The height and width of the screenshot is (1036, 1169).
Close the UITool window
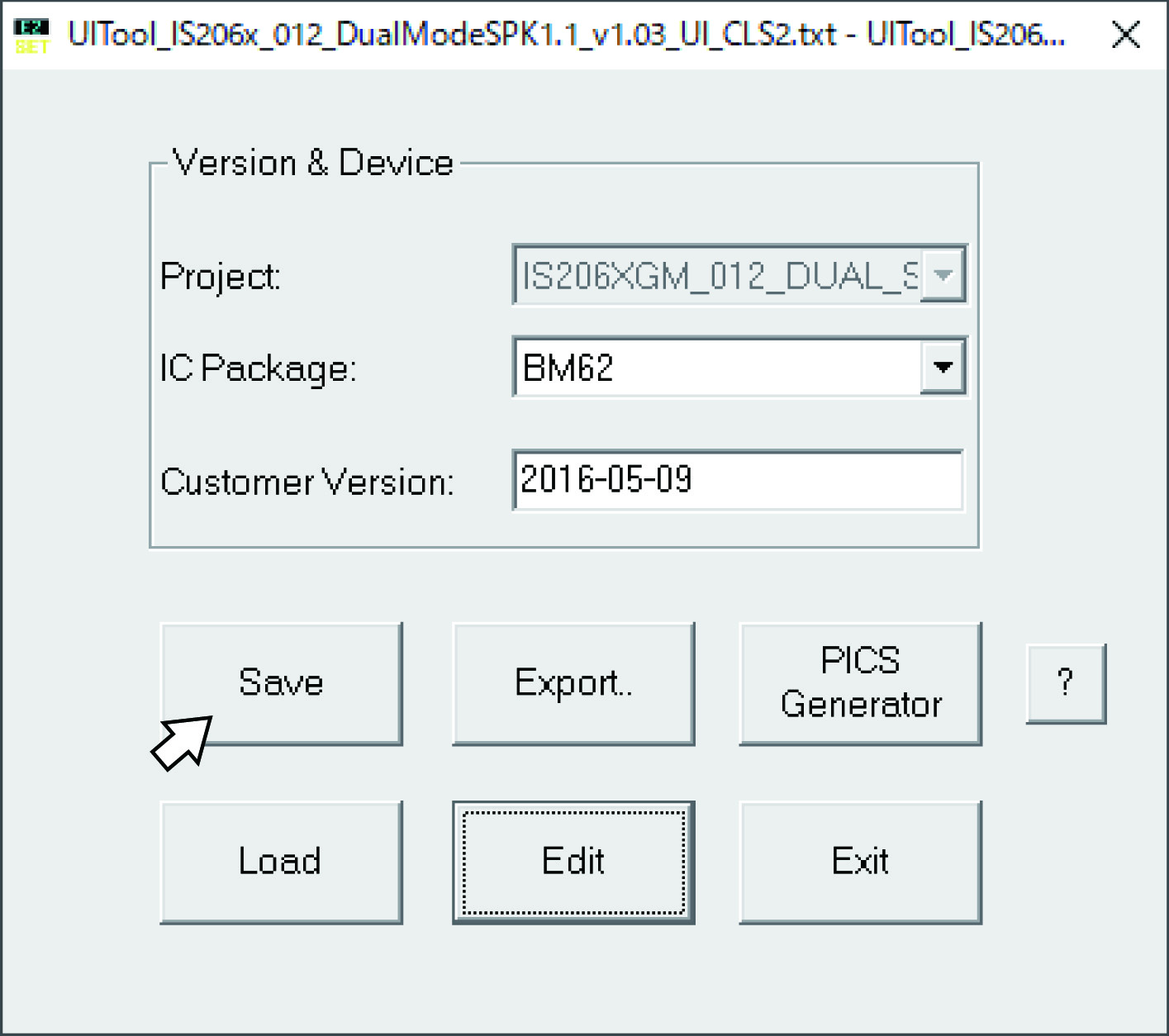1126,36
